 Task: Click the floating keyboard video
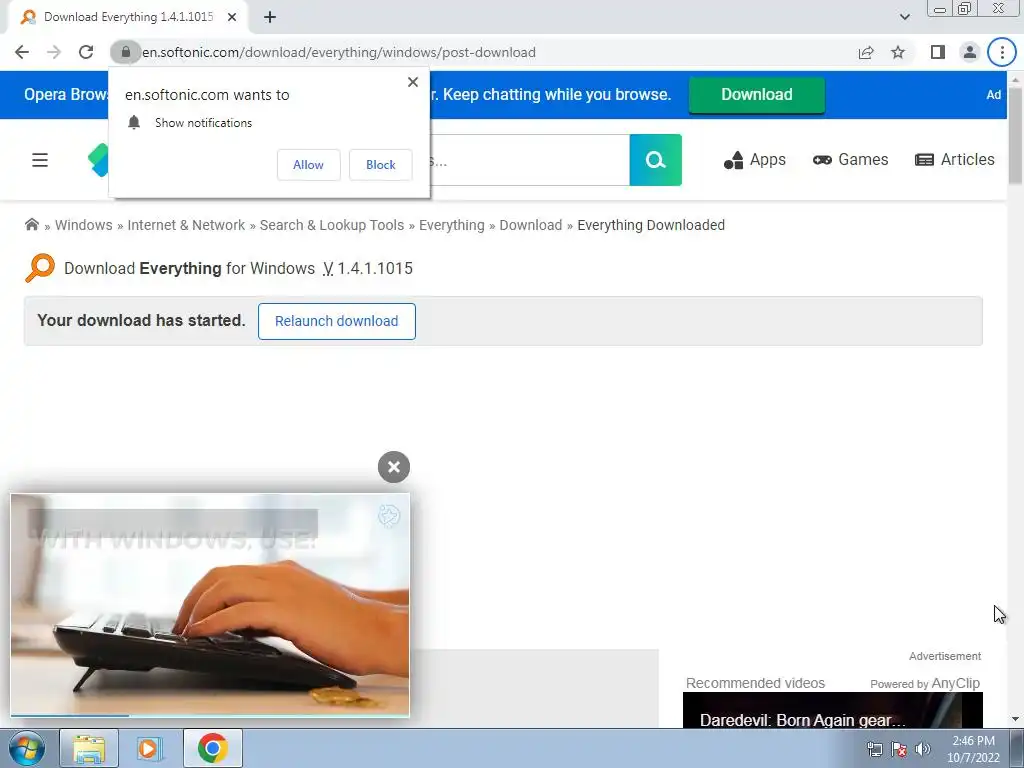(x=210, y=605)
